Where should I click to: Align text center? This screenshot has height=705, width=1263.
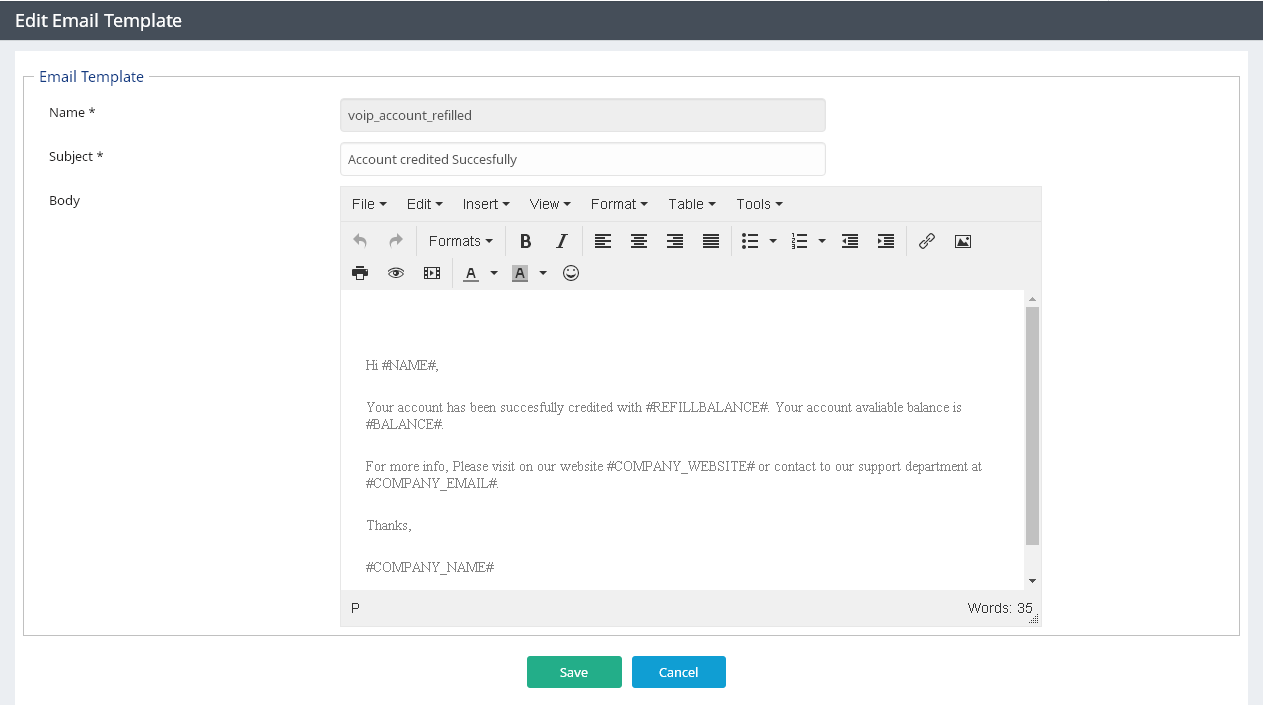click(639, 241)
